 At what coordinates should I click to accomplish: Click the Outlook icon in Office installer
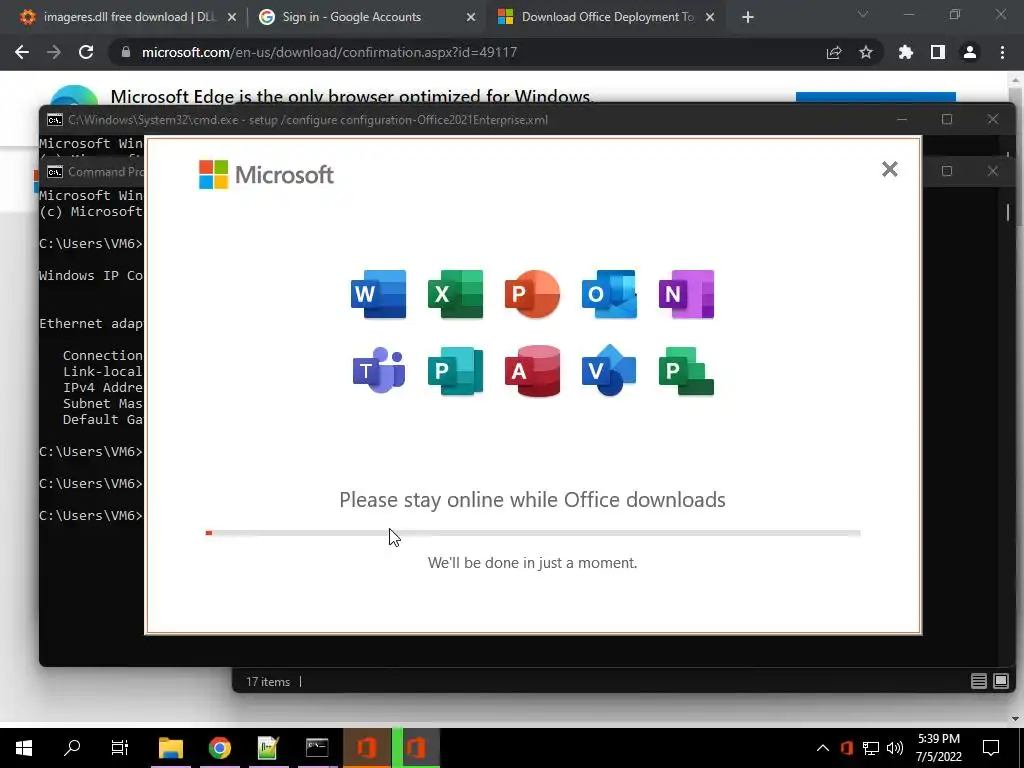point(609,294)
